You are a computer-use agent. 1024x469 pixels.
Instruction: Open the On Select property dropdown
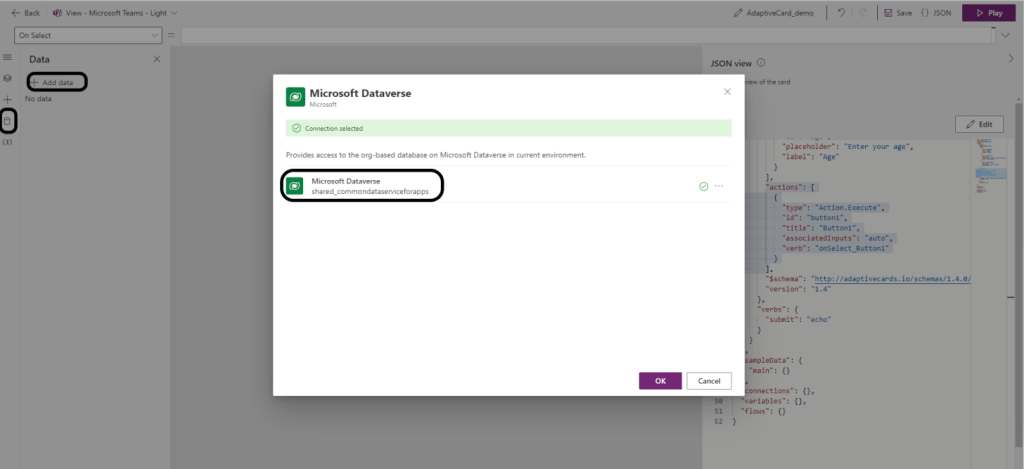tap(87, 36)
